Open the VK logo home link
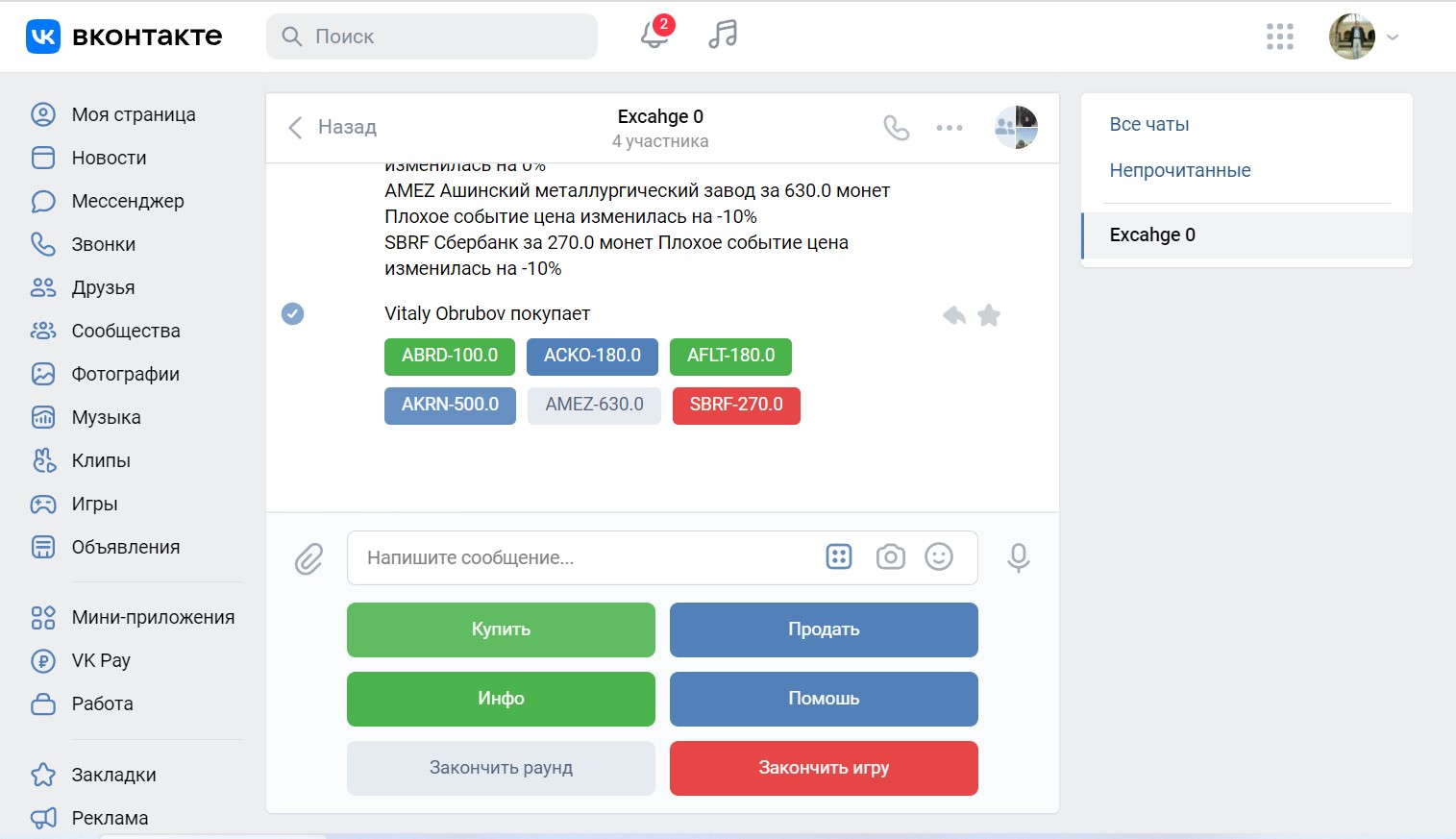 43,37
